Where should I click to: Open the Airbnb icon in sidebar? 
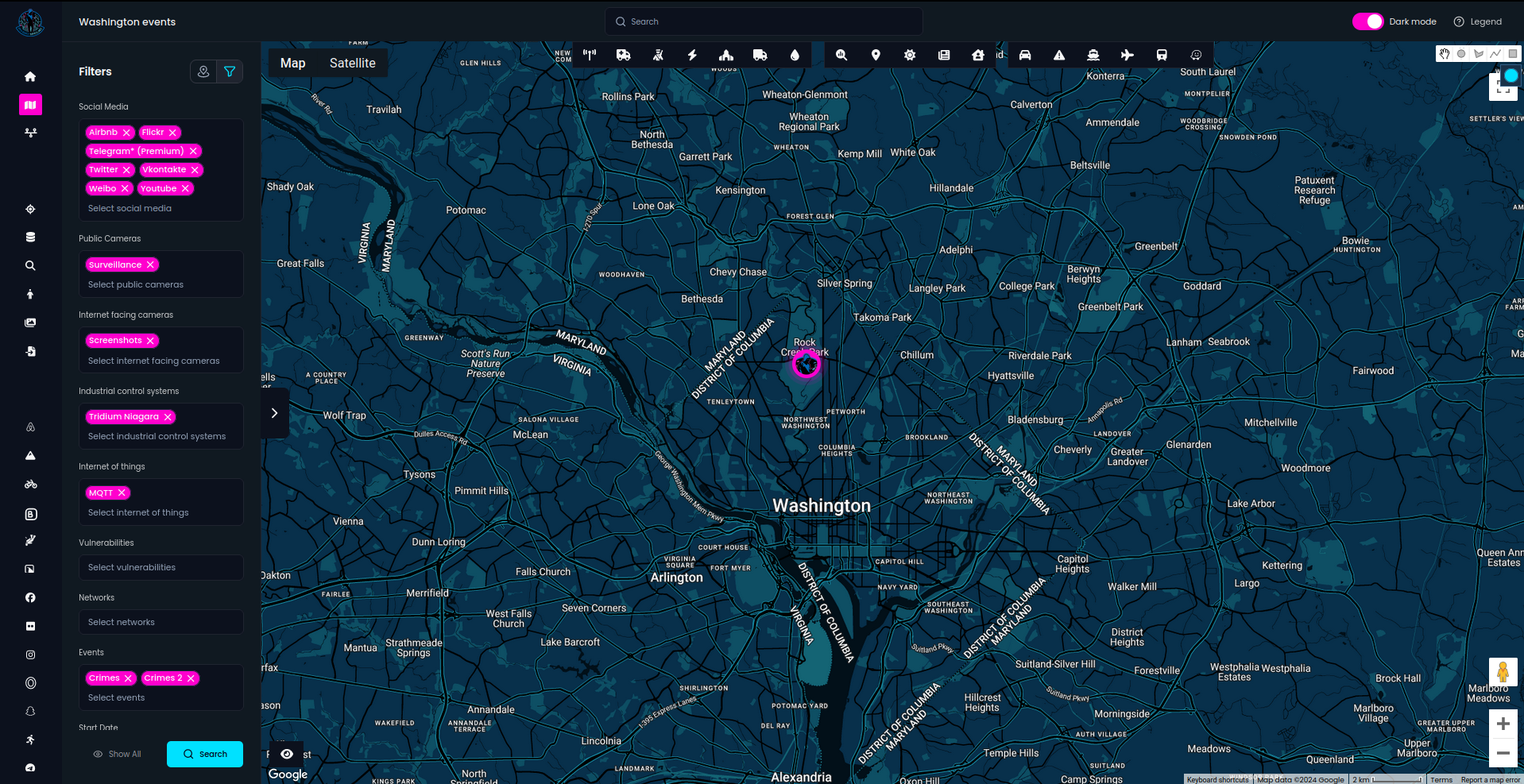(x=30, y=427)
